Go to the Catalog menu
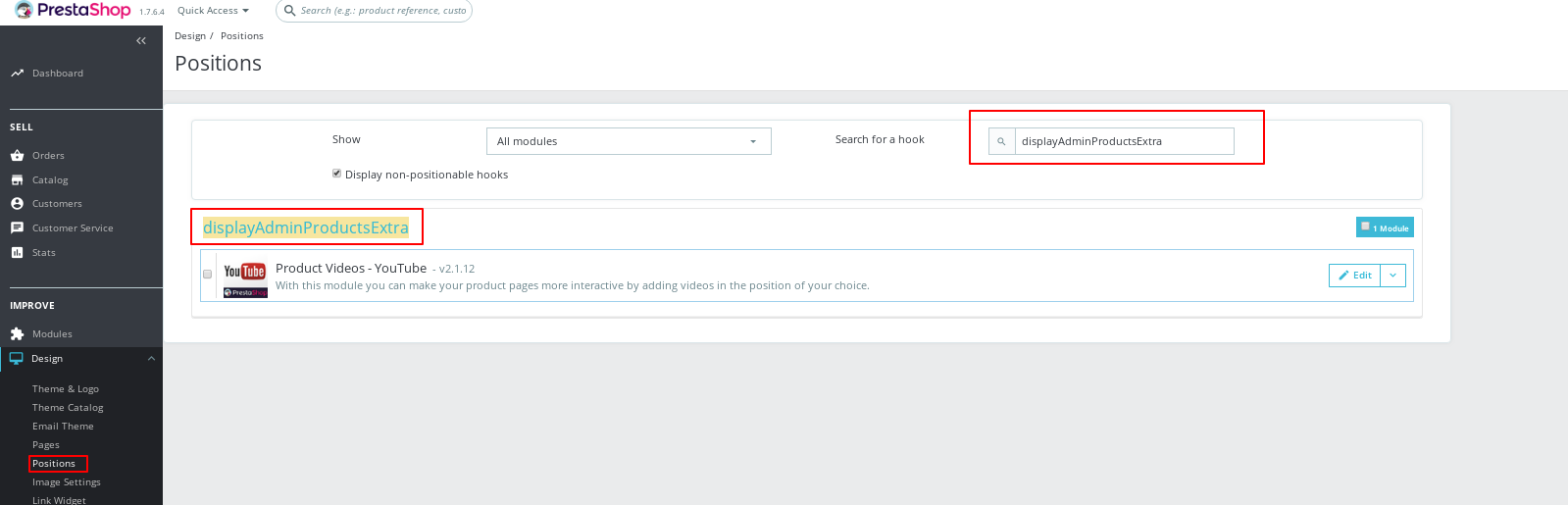Viewport: 1568px width, 505px height. coord(50,180)
